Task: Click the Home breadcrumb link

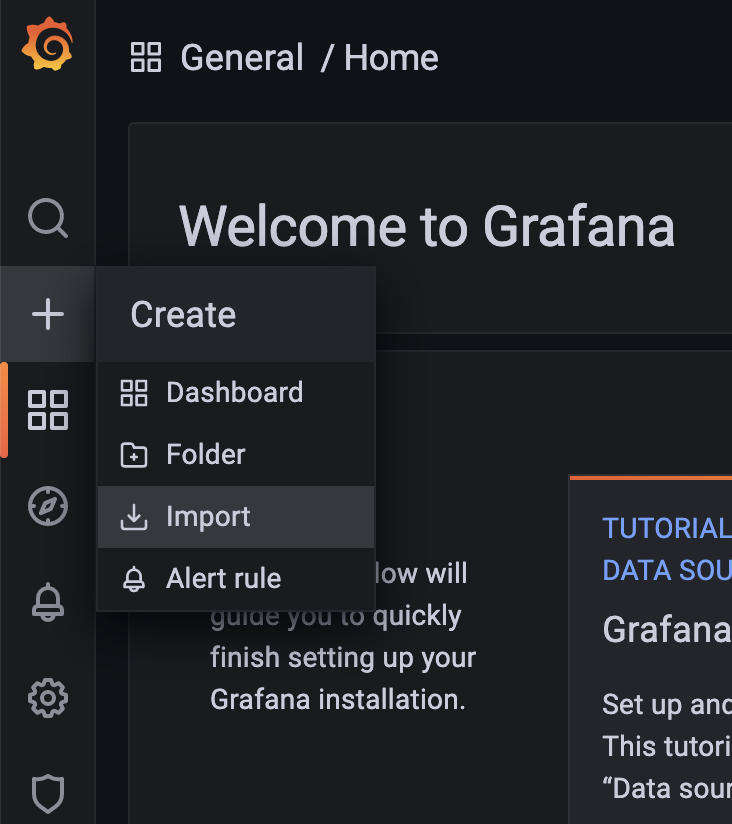Action: tap(391, 57)
